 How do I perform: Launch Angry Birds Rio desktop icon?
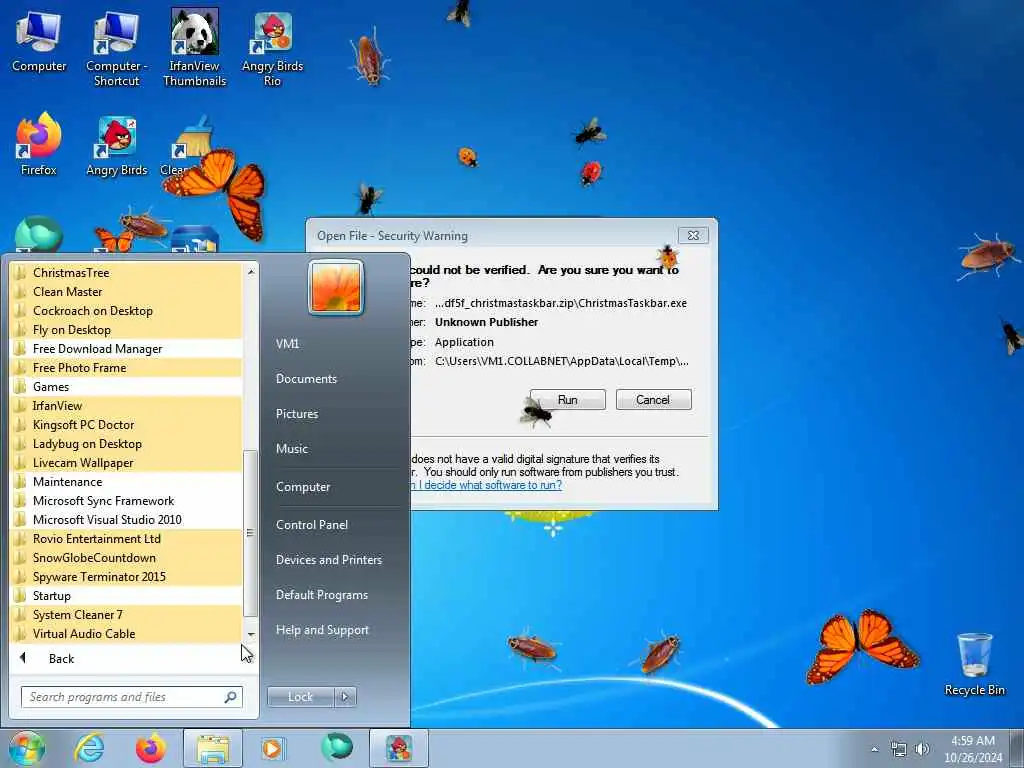(272, 49)
